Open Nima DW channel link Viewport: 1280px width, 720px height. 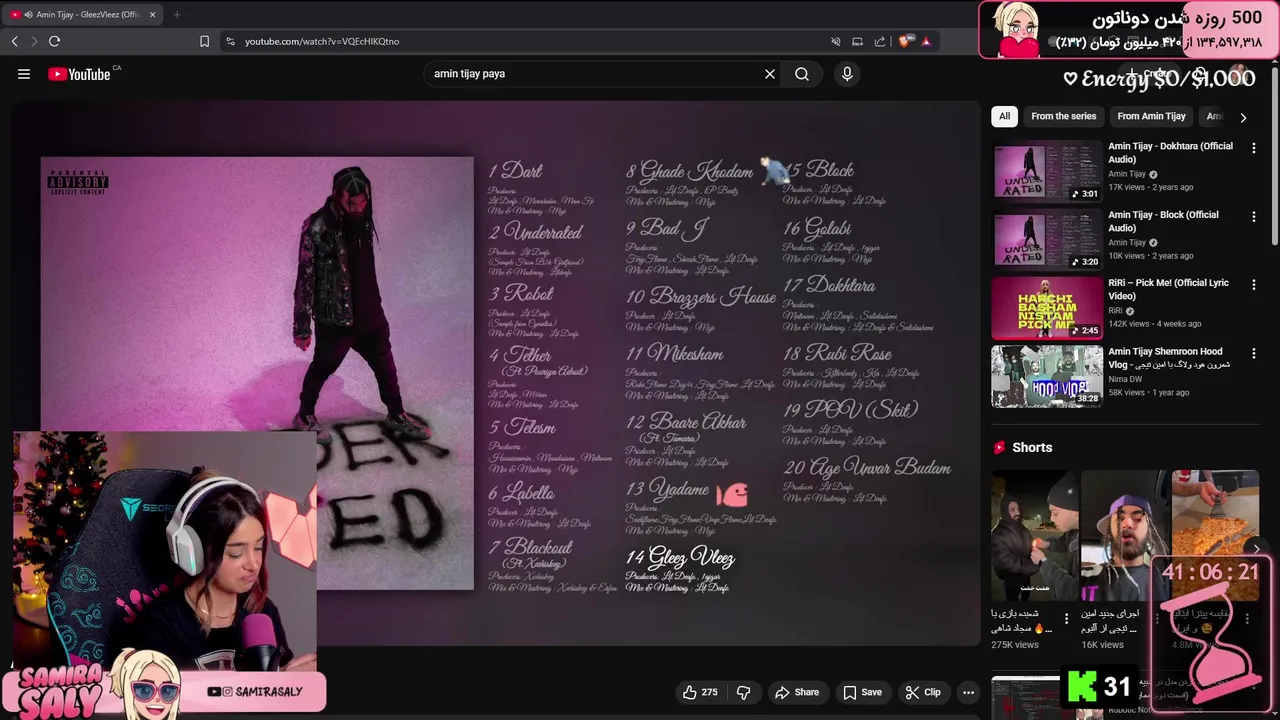tap(1128, 379)
